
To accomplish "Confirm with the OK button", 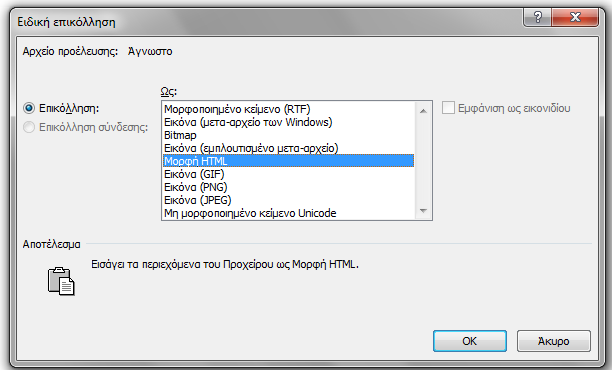I will (x=470, y=341).
